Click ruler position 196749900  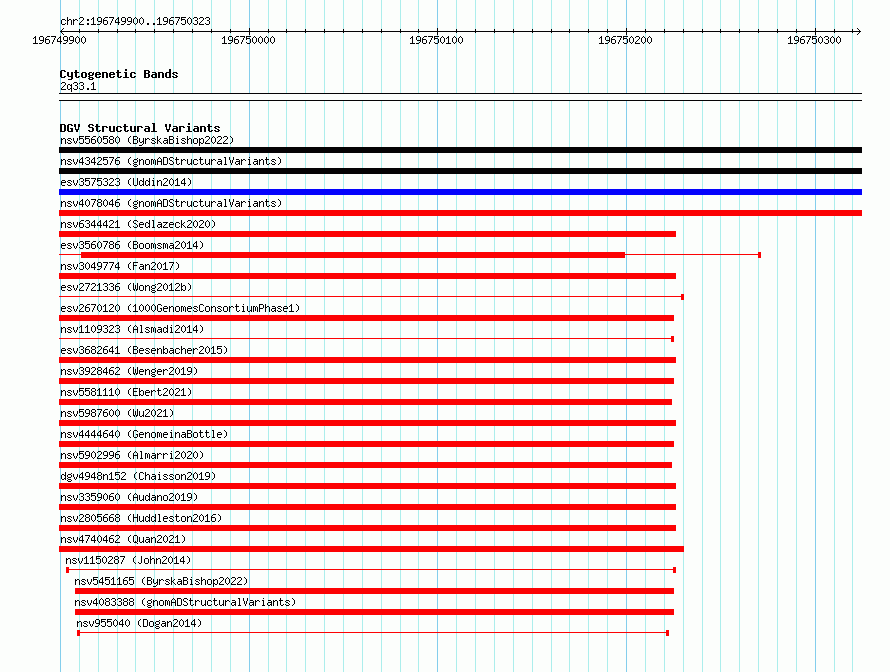click(x=59, y=40)
